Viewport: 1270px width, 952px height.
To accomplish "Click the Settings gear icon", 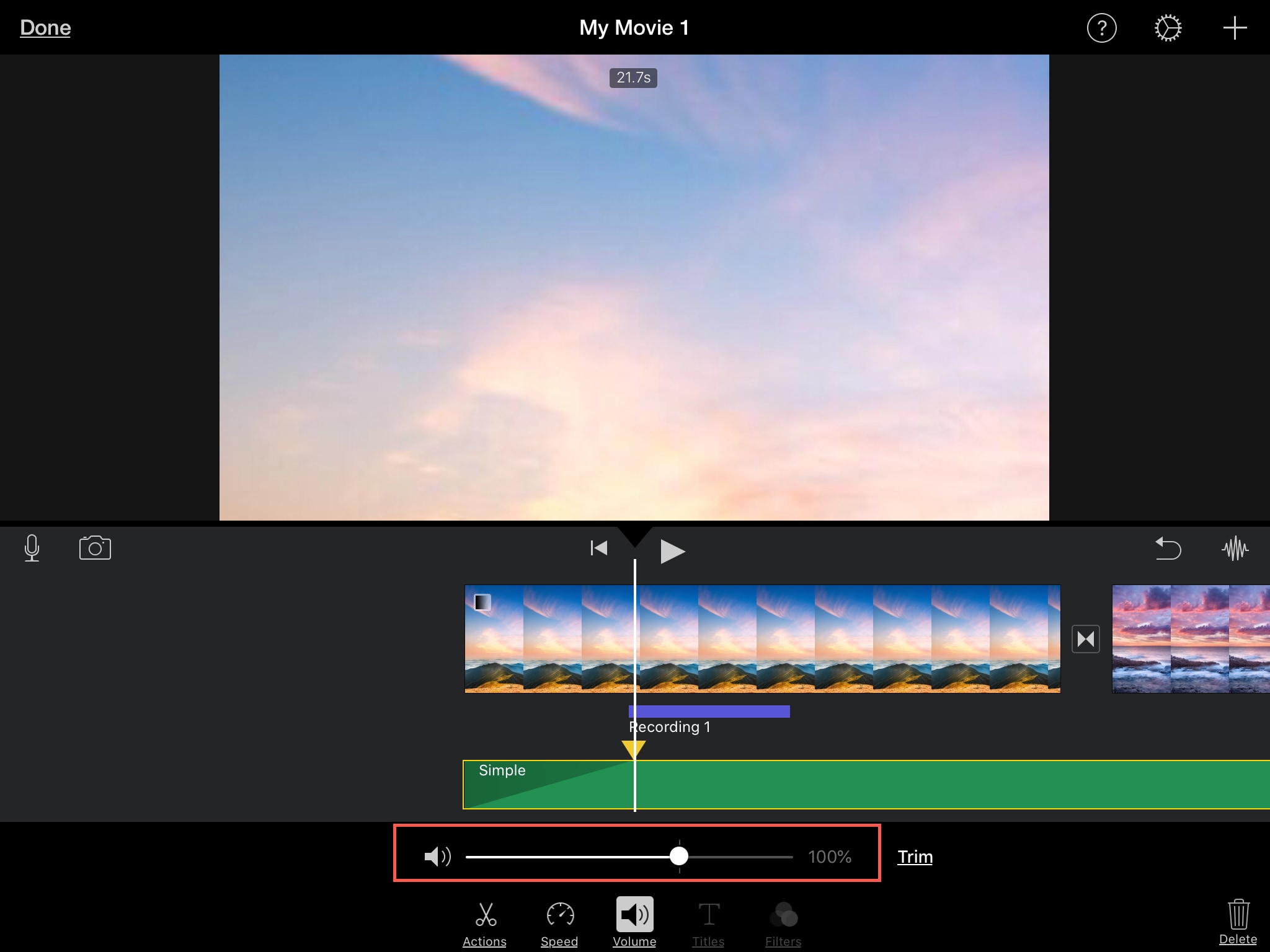I will point(1168,27).
